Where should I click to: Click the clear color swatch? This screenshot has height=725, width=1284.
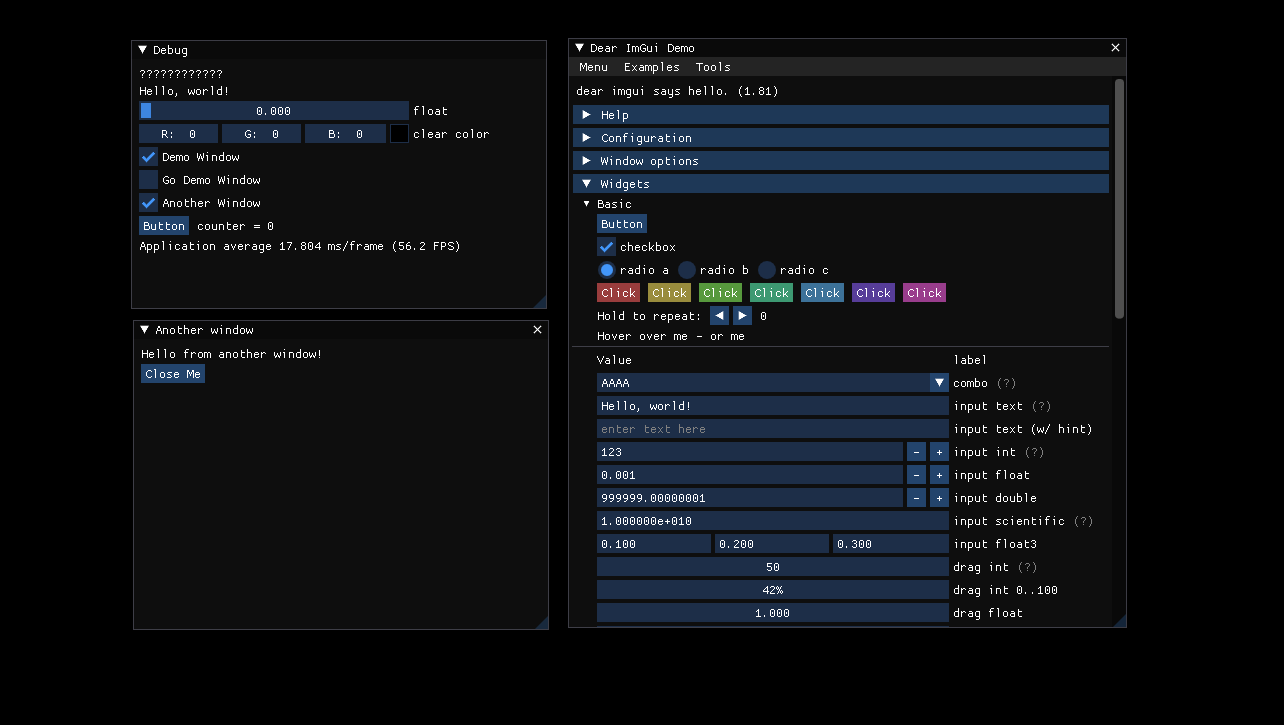click(399, 134)
